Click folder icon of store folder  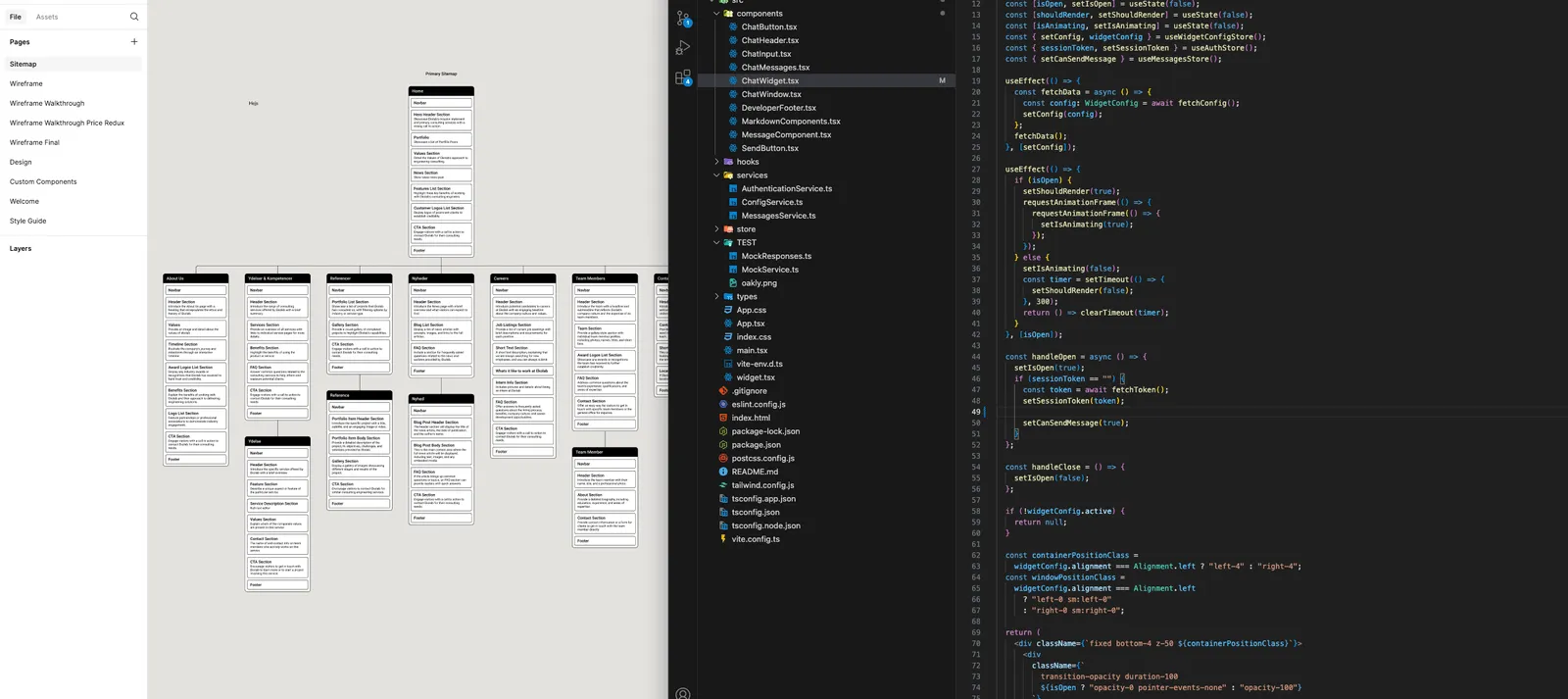pyautogui.click(x=728, y=229)
